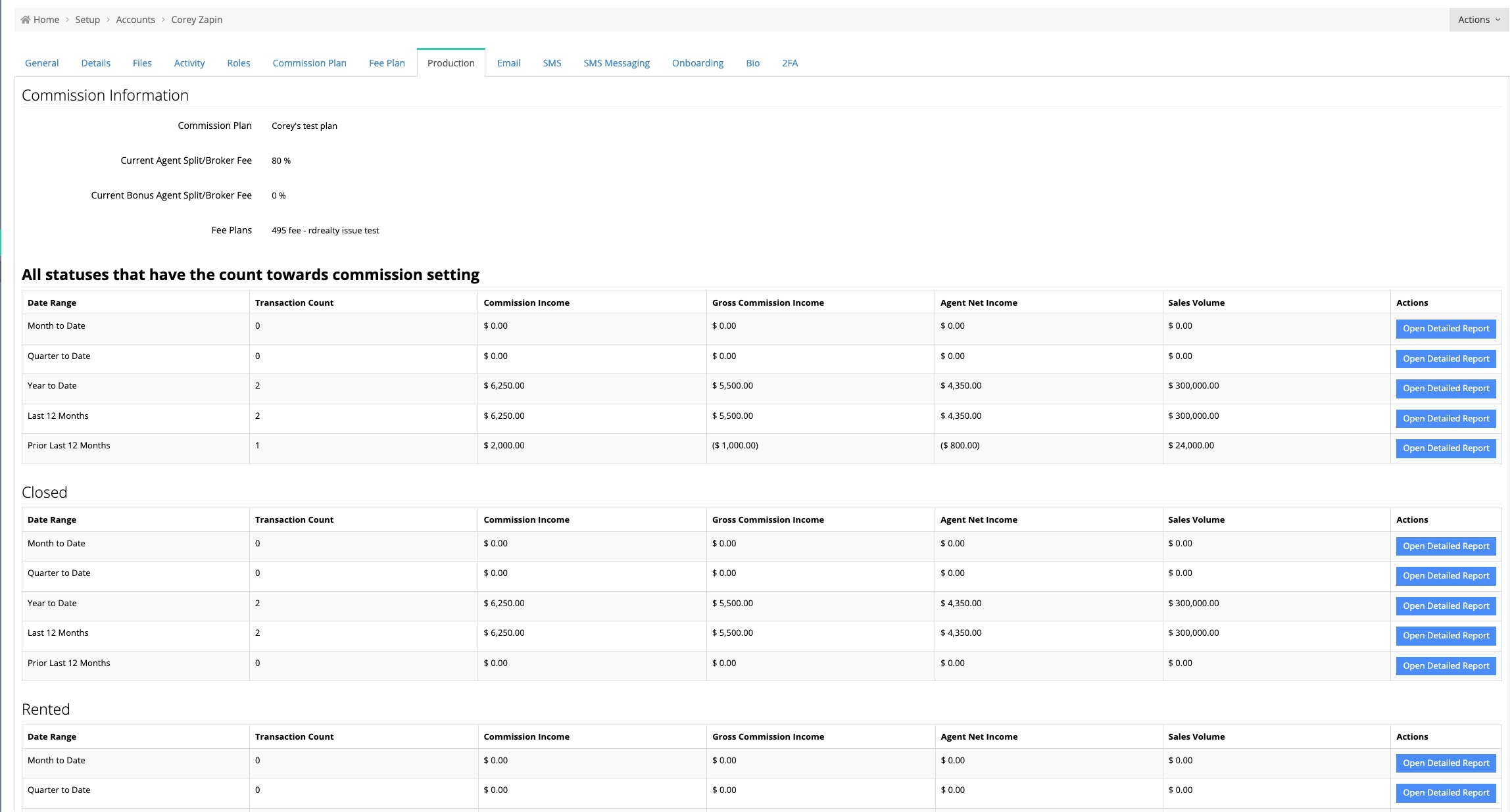Open the Details tab

(95, 63)
